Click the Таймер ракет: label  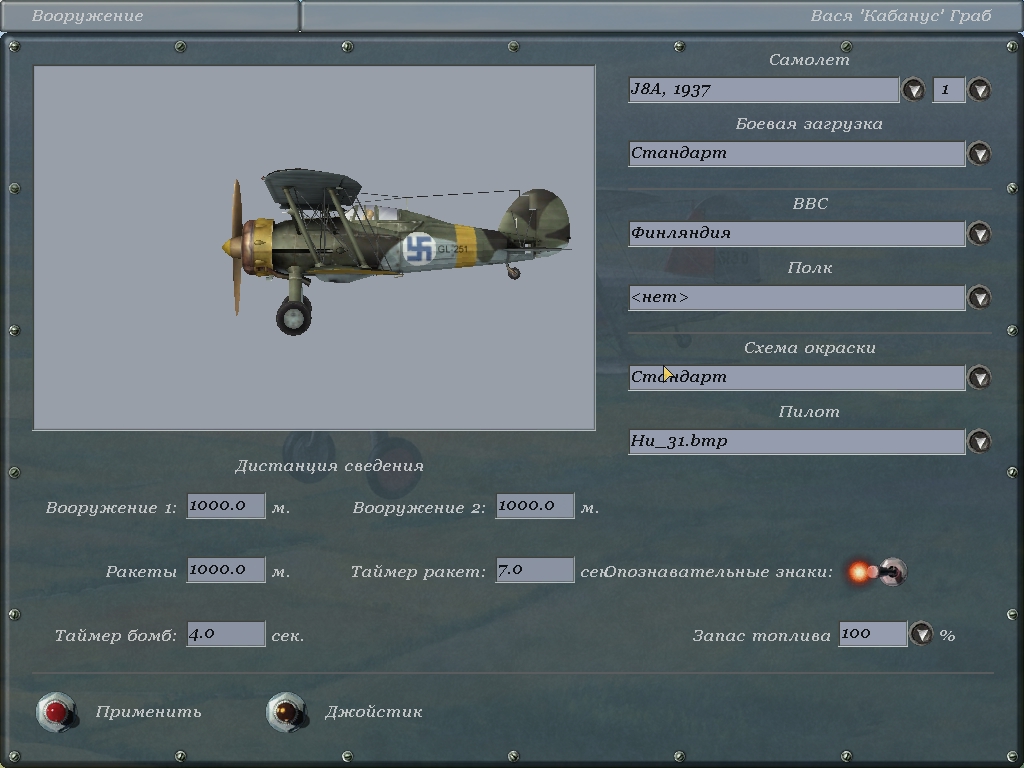coord(418,572)
